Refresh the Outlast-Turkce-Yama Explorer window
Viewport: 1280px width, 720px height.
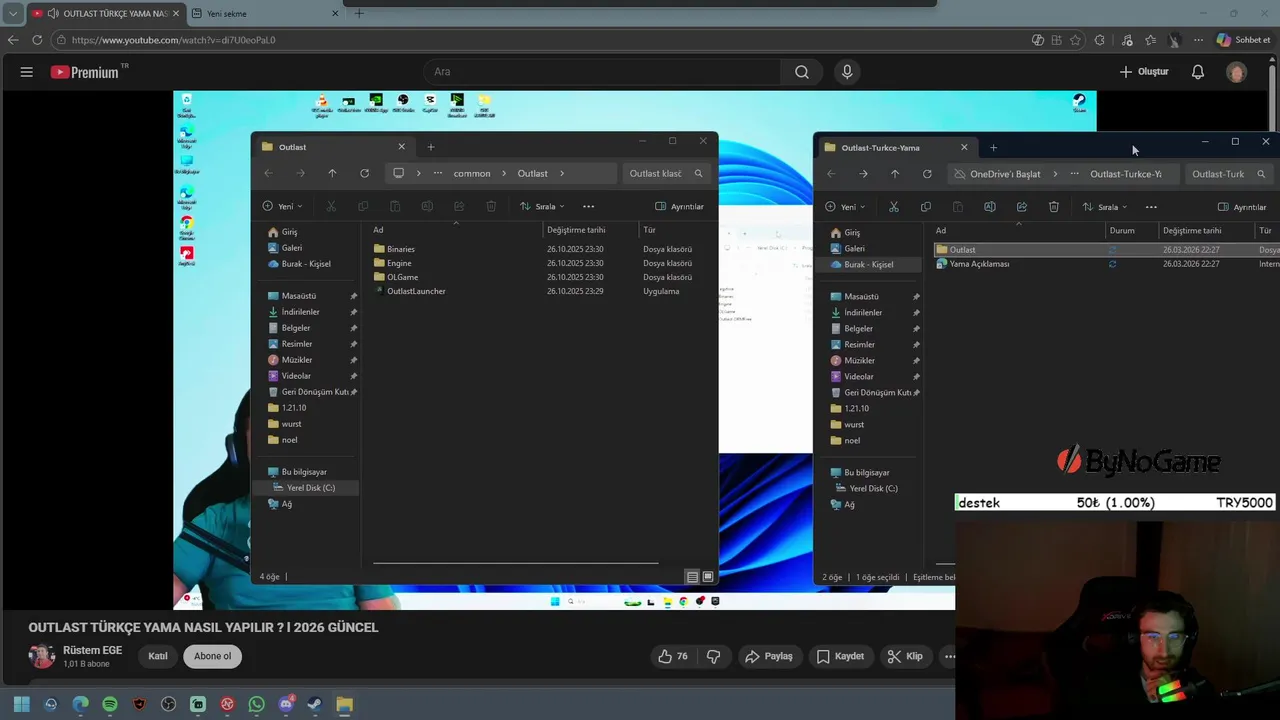click(x=927, y=174)
